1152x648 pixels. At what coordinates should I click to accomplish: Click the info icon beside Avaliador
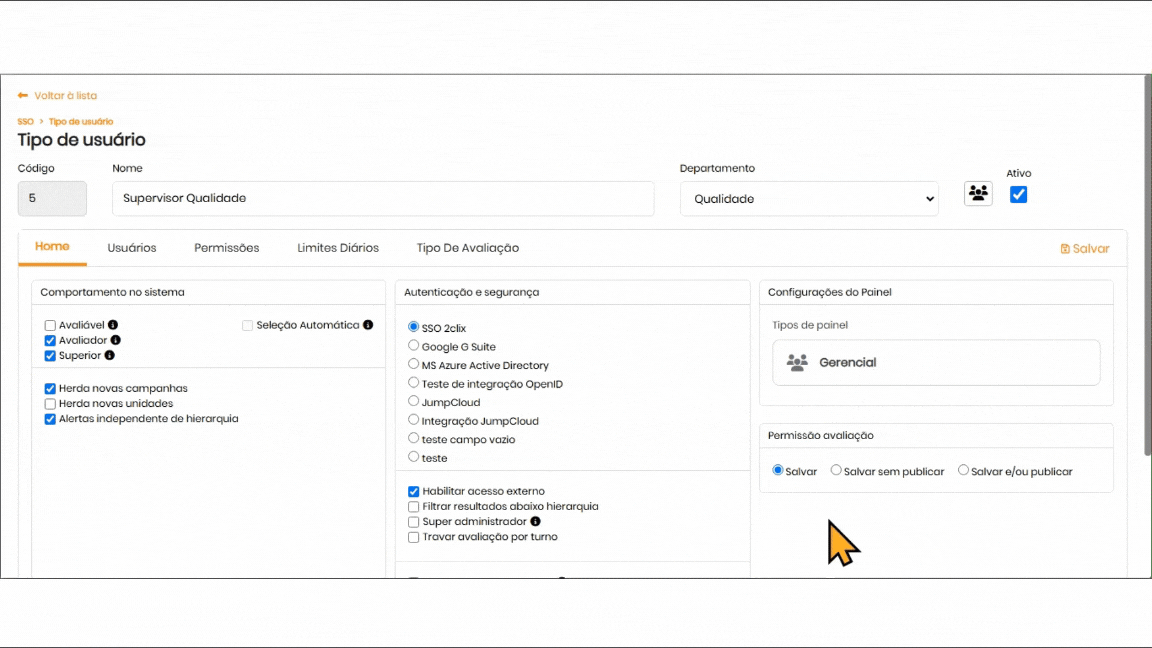(115, 341)
